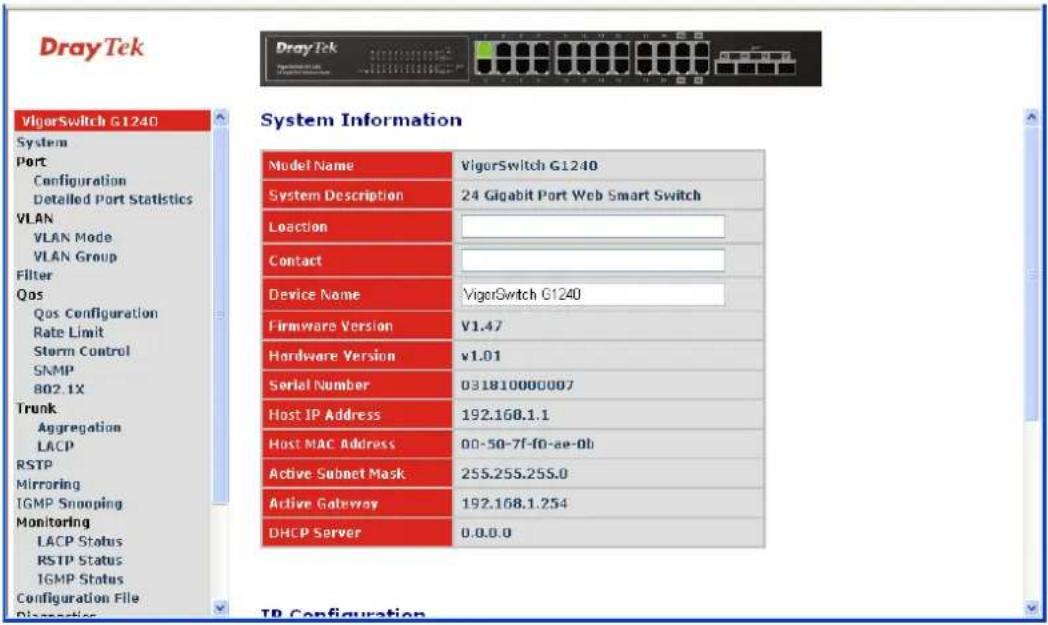
Task: Open Configuration File menu item
Action: [78, 598]
